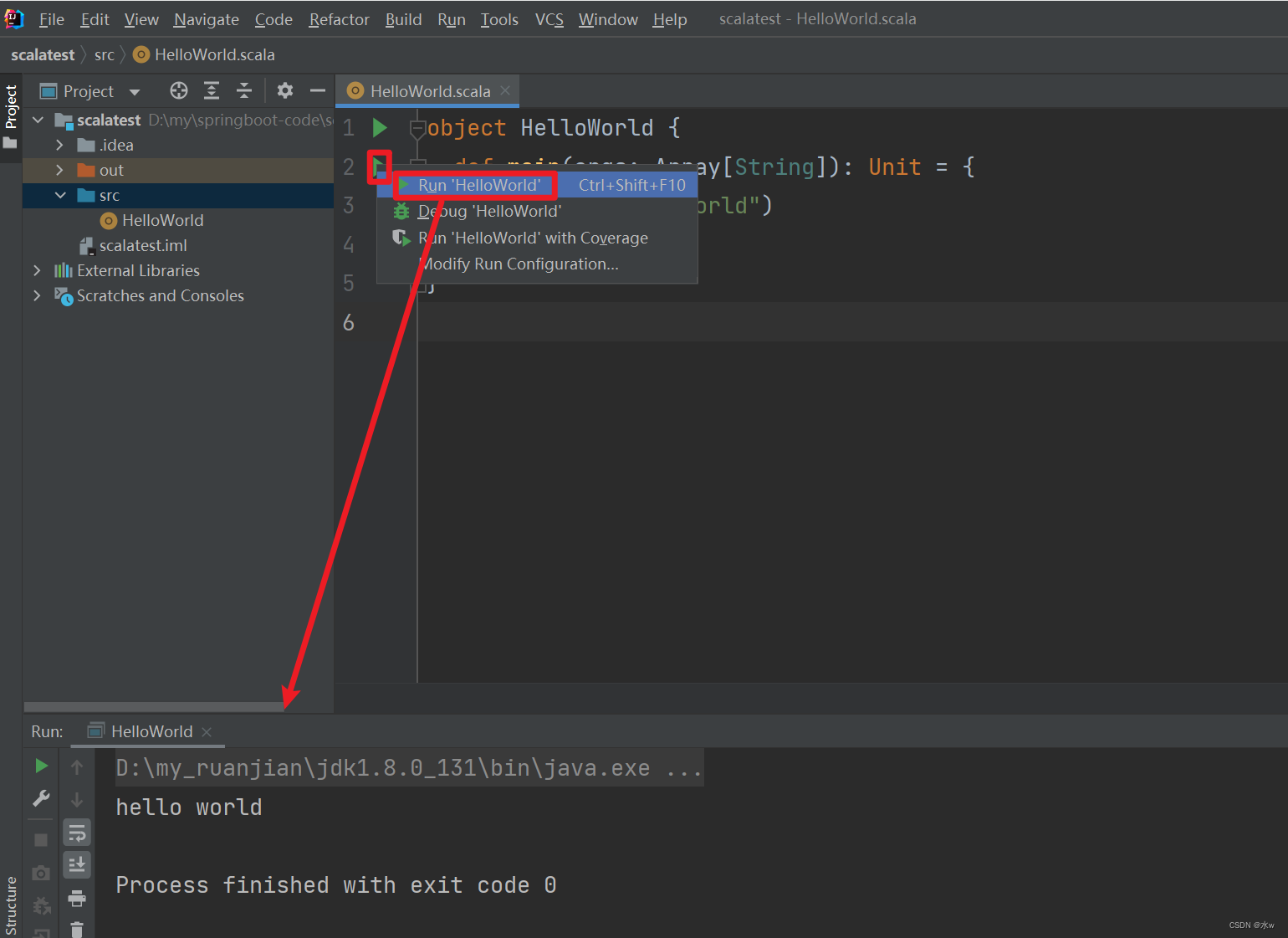Open the Code menu

point(273,19)
